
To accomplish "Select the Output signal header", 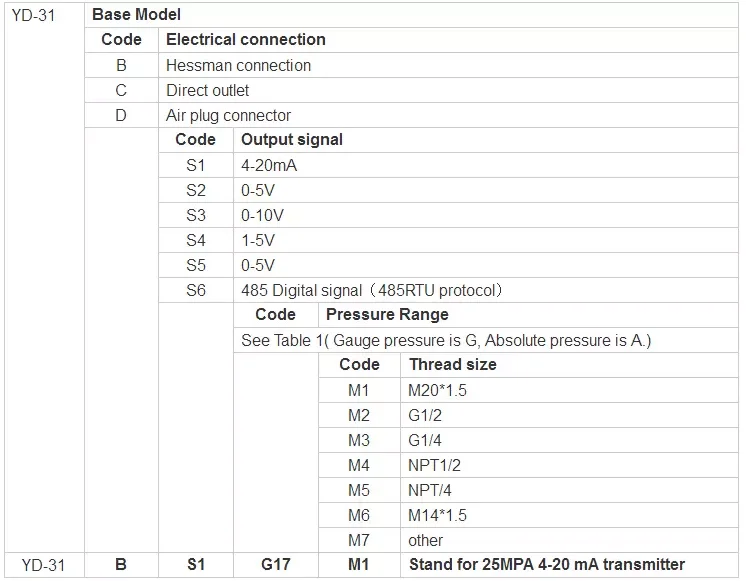I will tap(291, 140).
